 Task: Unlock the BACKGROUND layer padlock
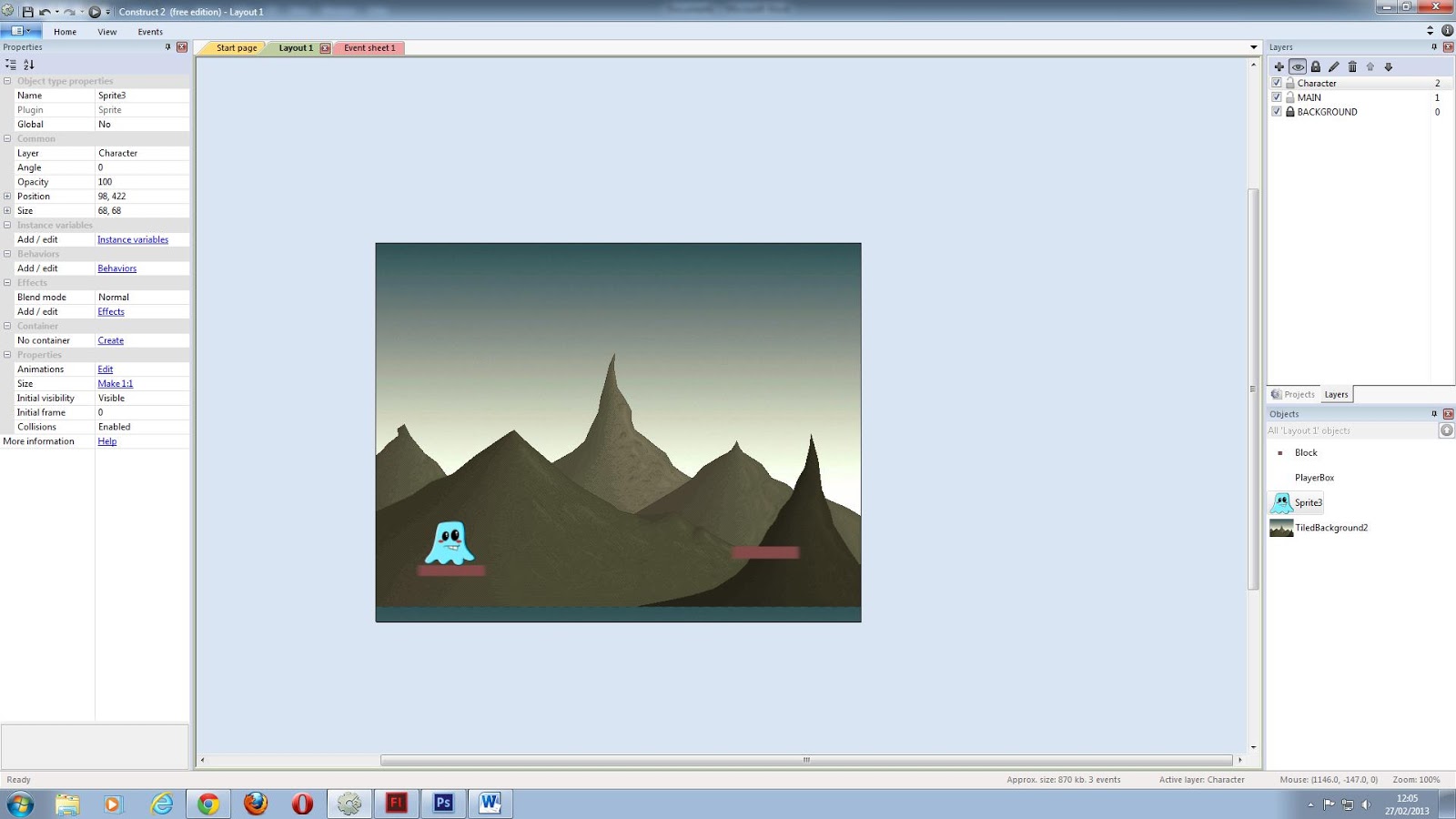click(x=1289, y=111)
